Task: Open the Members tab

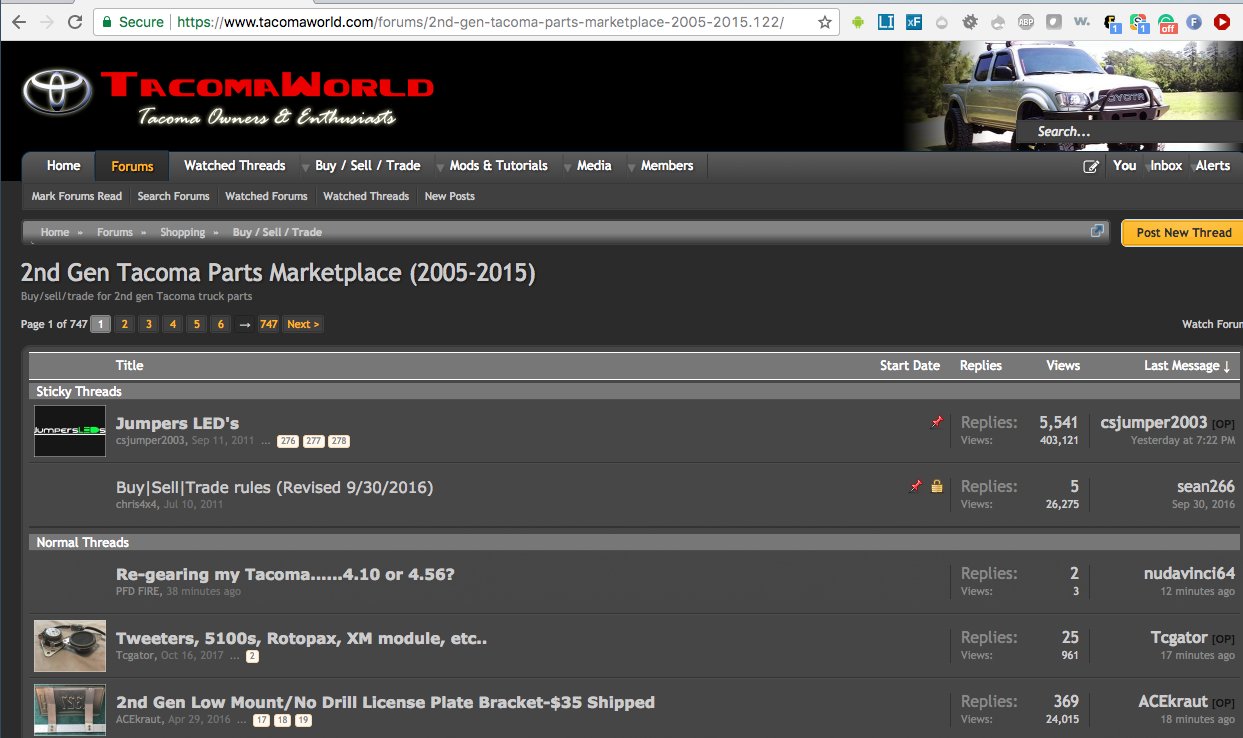Action: click(x=667, y=166)
